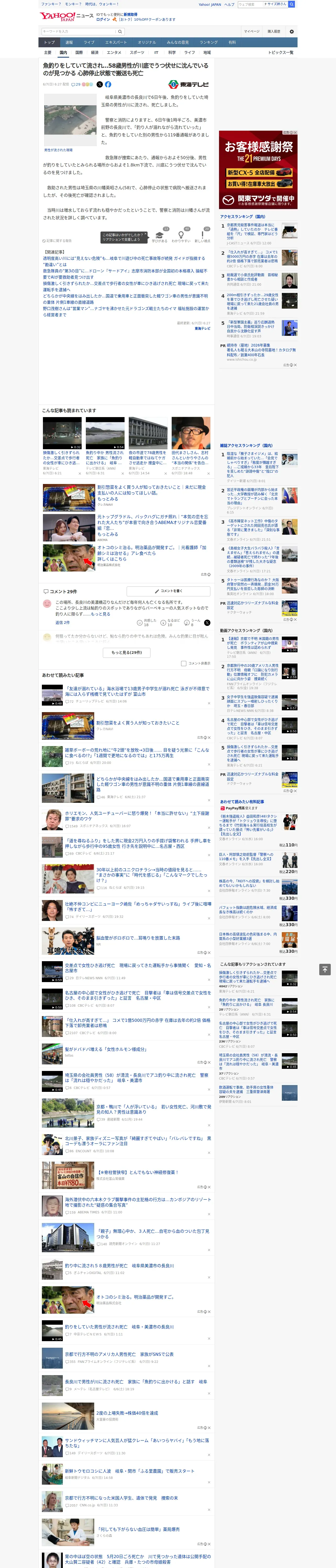Click the もっと見る(29件) comments button

(127, 653)
